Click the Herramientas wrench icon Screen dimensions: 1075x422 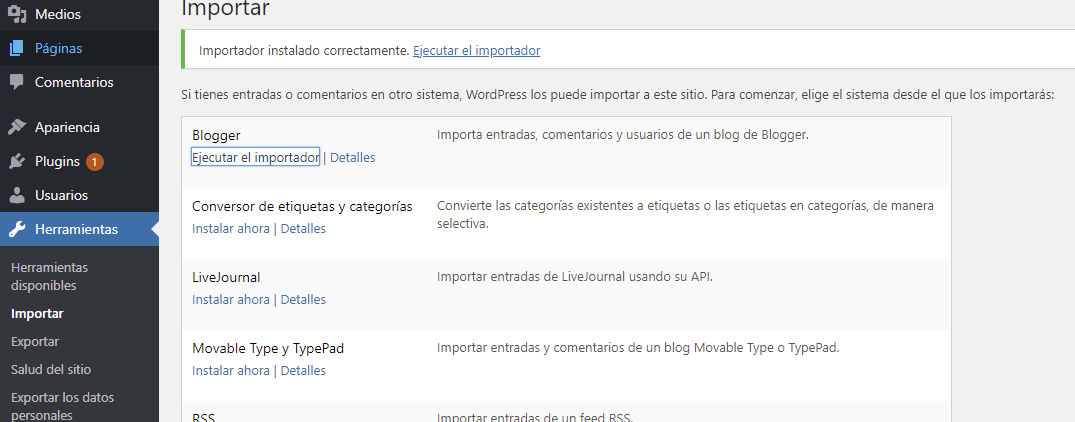[x=17, y=229]
